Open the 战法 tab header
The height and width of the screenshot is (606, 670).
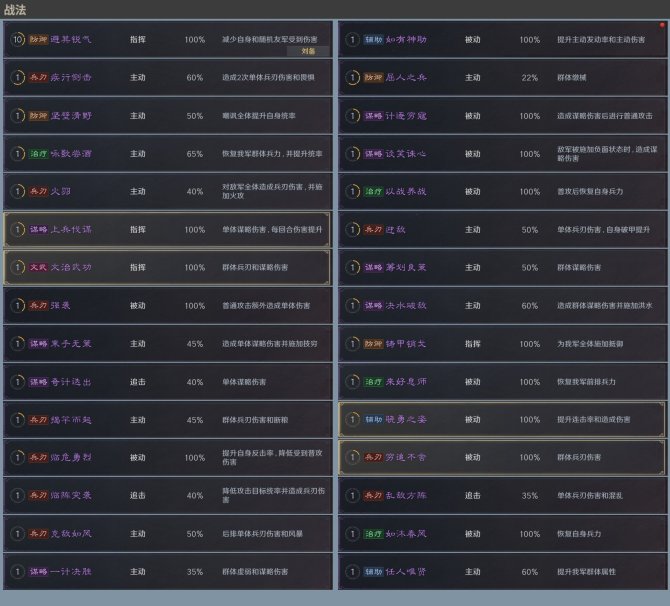15,9
